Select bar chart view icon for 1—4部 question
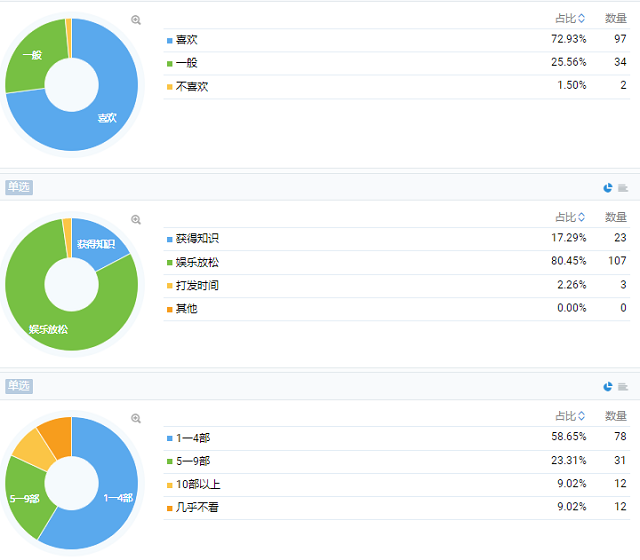Screen dimensions: 640x560 (623, 387)
